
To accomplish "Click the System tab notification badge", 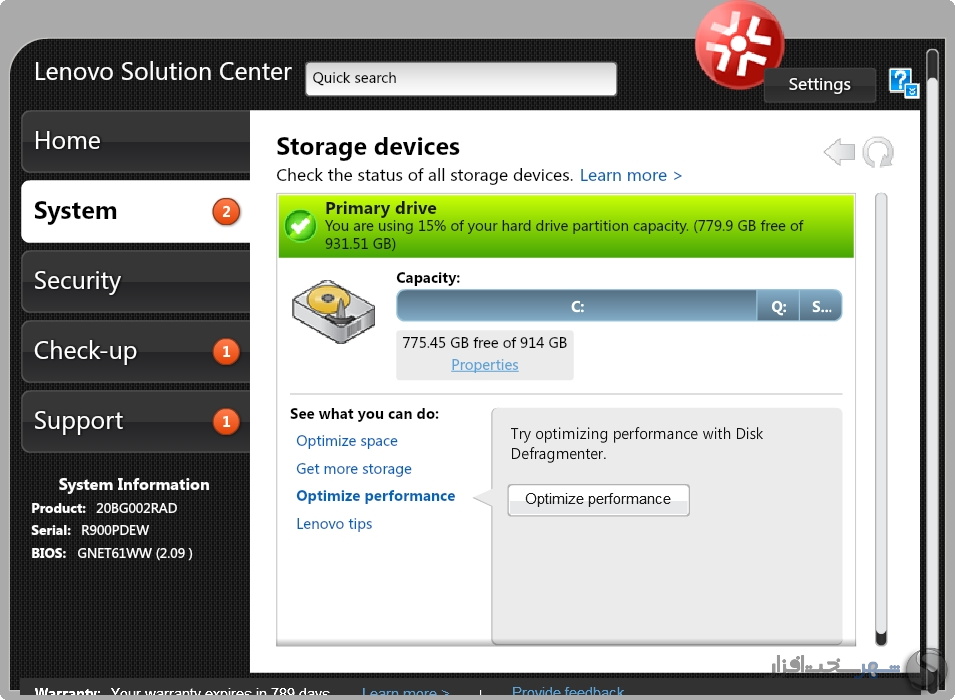I will 226,211.
